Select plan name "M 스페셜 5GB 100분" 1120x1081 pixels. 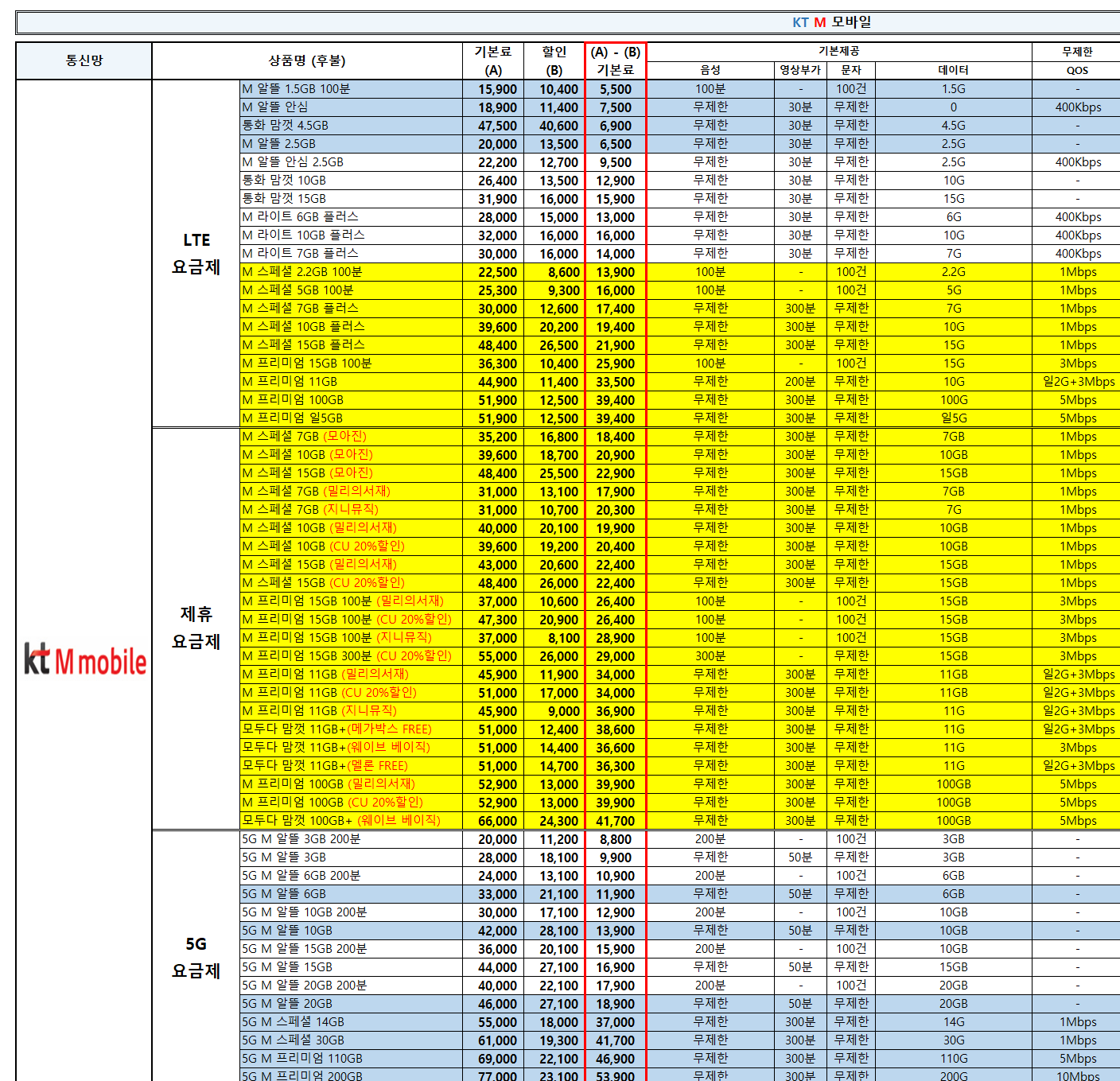[x=297, y=290]
